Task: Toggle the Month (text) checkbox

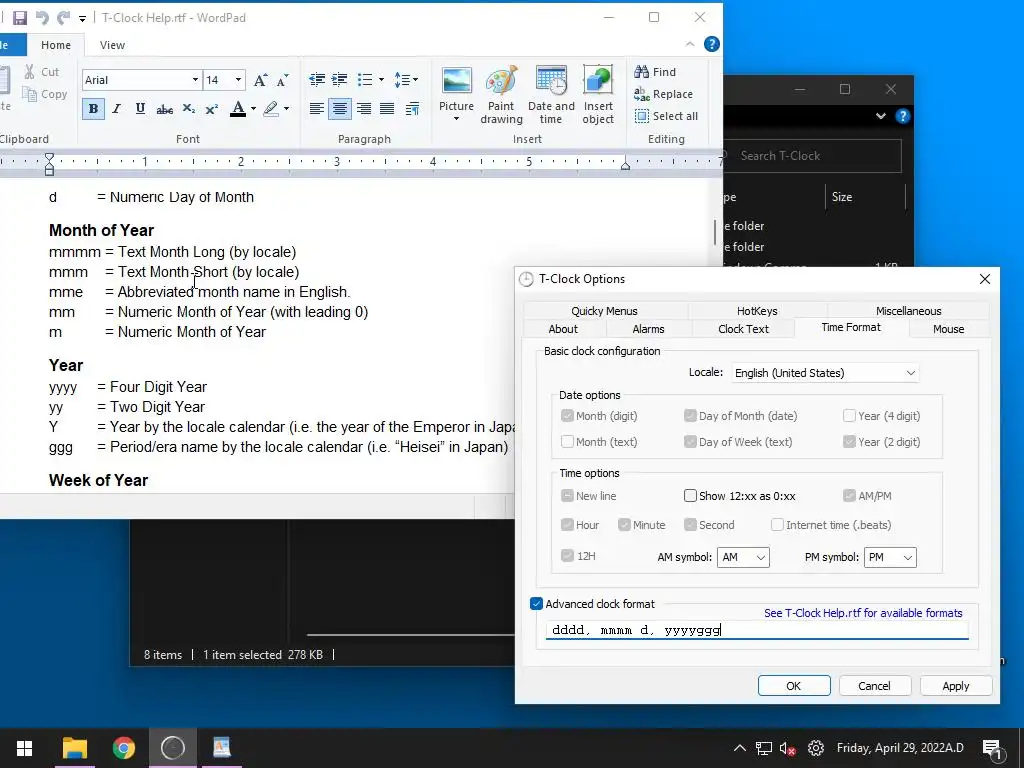Action: pos(567,442)
